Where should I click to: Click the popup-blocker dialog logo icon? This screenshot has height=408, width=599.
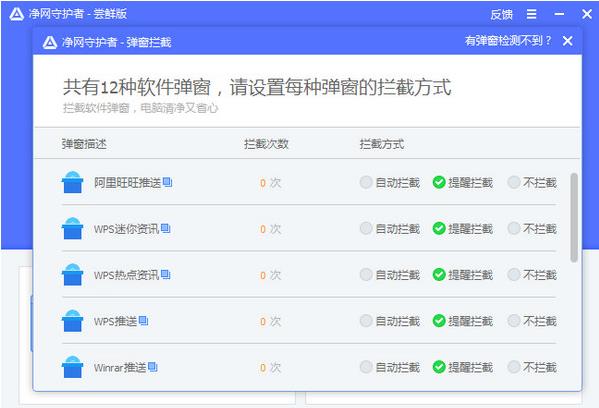50,42
